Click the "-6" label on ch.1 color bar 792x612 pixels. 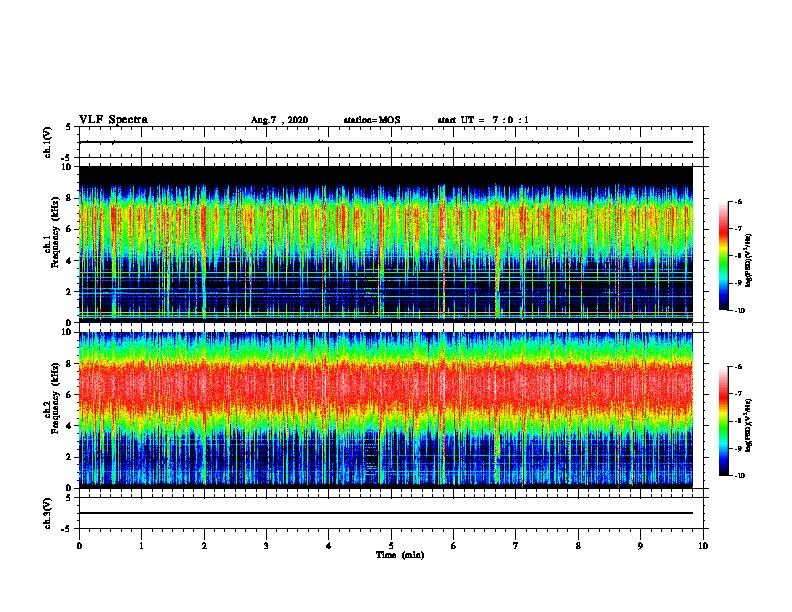coord(738,202)
